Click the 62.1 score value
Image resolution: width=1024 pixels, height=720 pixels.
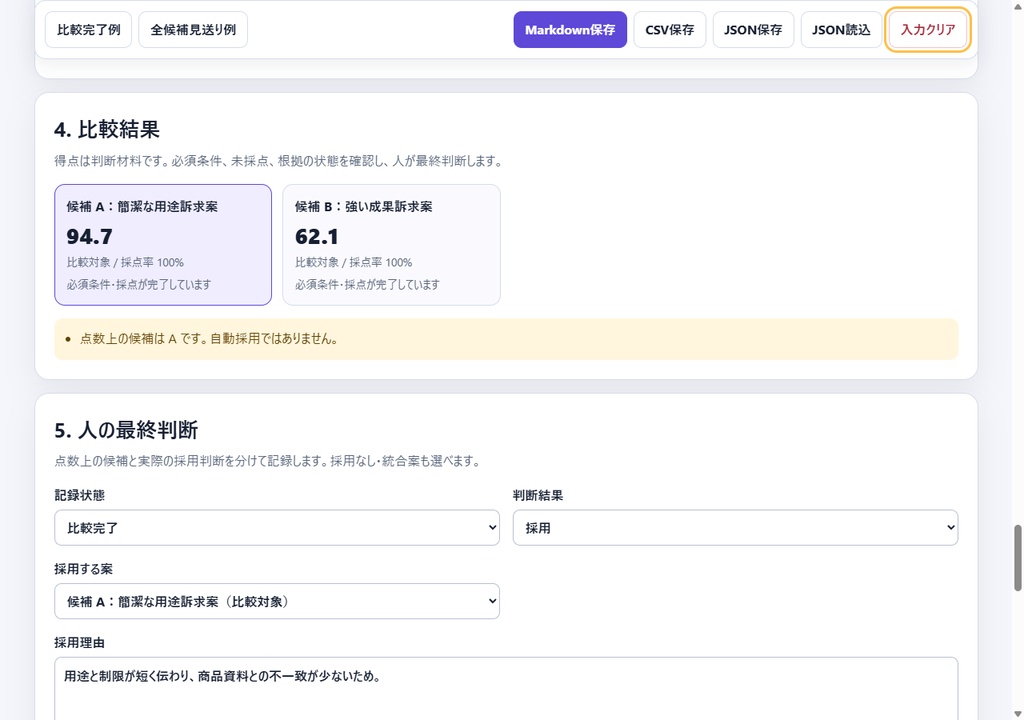317,236
